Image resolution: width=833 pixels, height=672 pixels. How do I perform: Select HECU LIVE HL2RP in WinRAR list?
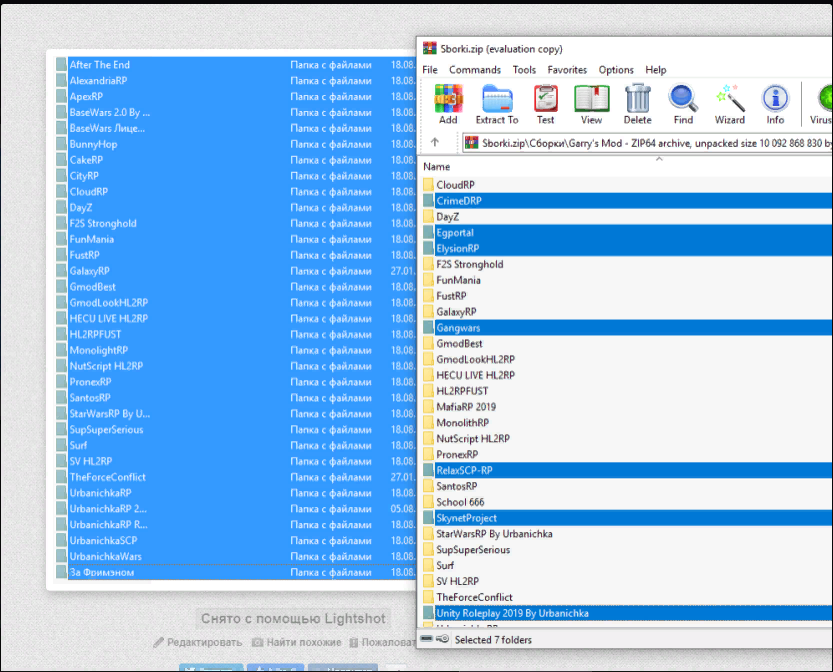[627, 375]
